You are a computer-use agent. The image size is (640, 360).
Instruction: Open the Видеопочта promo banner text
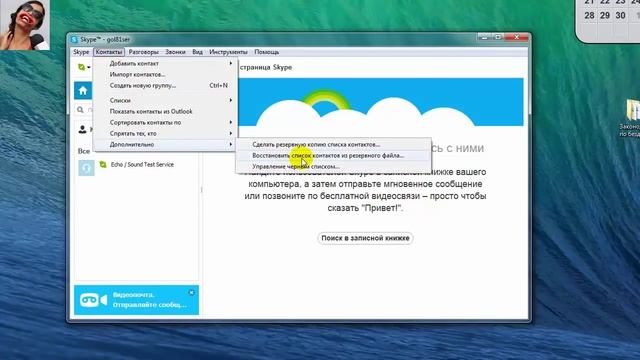point(149,300)
